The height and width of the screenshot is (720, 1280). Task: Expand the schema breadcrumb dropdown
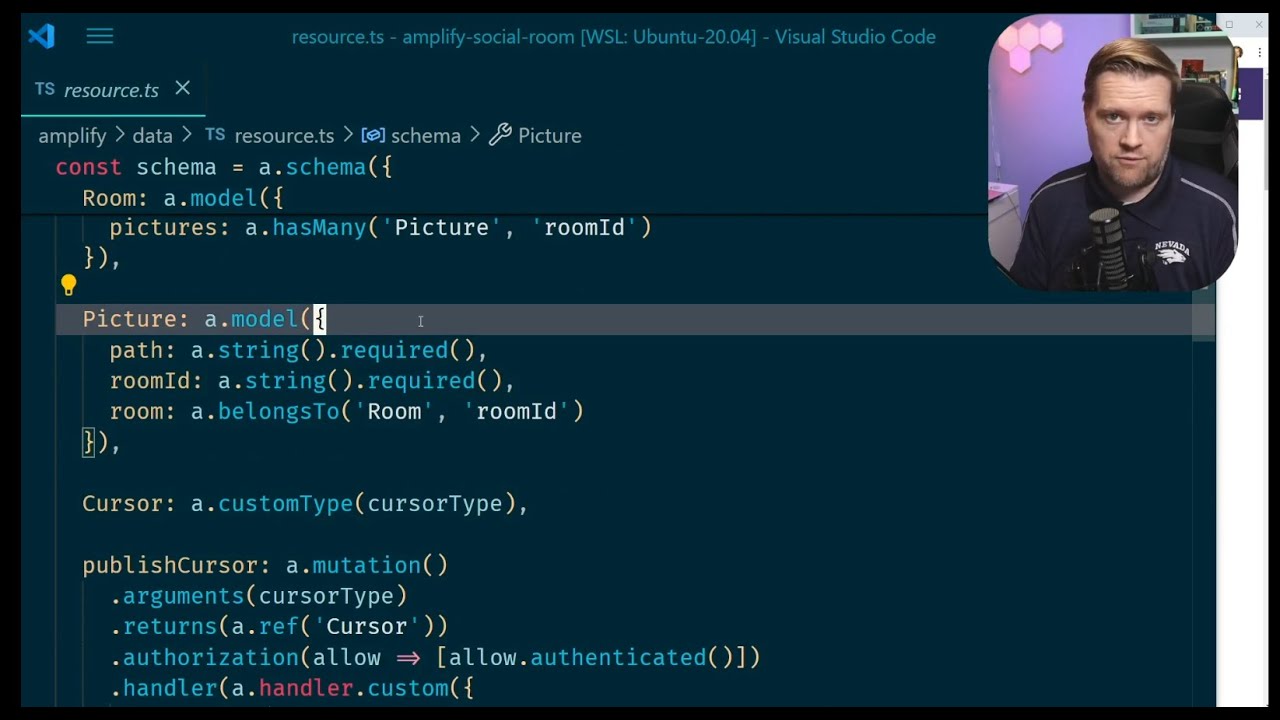click(x=426, y=135)
